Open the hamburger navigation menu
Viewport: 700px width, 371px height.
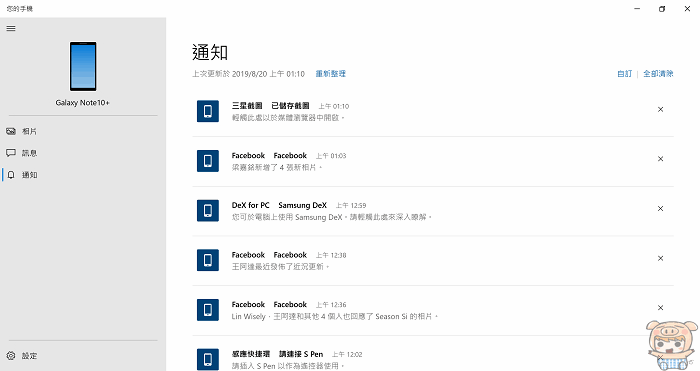pos(11,29)
